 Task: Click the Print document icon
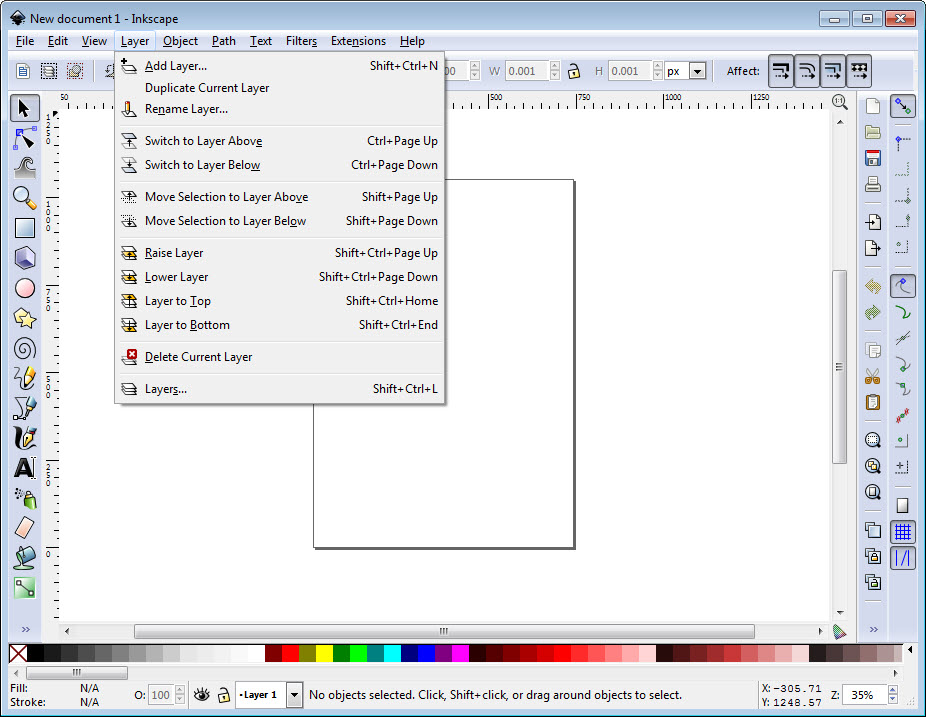click(x=873, y=184)
